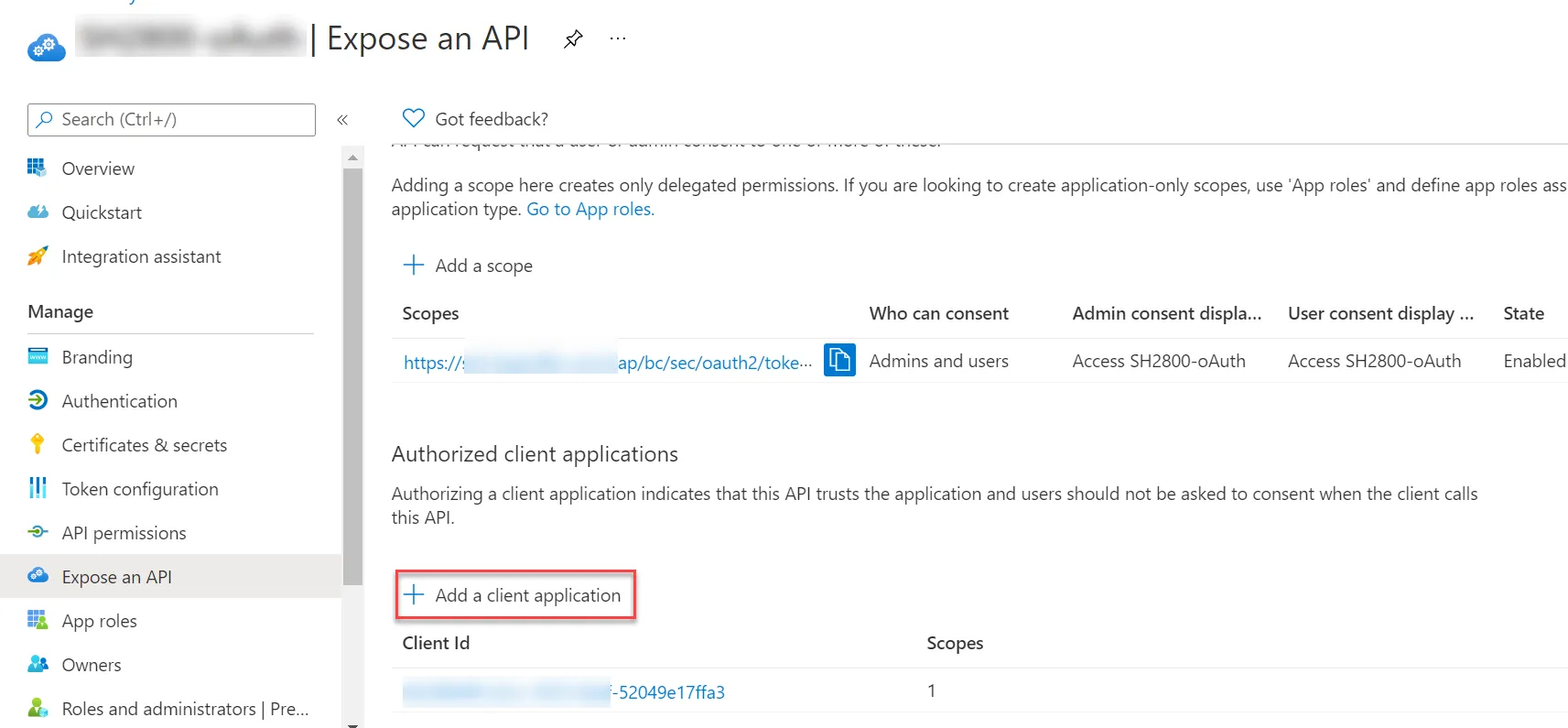Open the Overview menu item
The height and width of the screenshot is (728, 1568).
point(98,168)
